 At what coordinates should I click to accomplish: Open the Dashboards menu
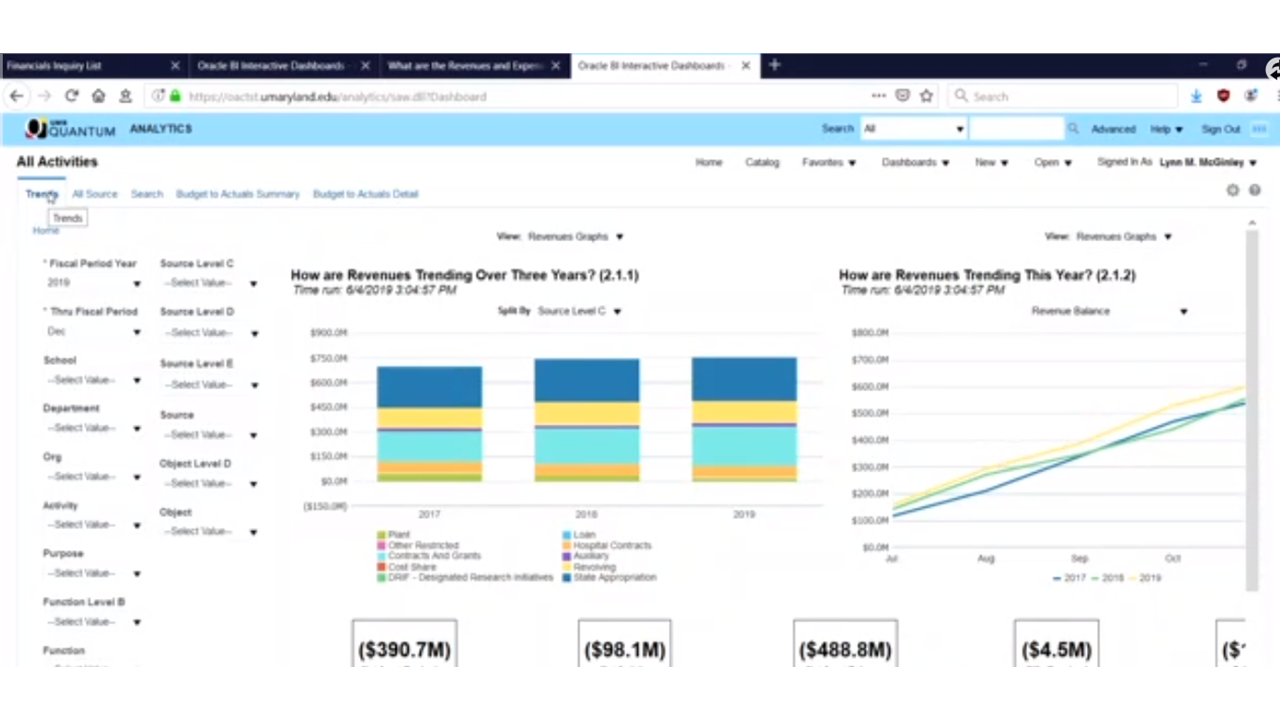pos(915,162)
